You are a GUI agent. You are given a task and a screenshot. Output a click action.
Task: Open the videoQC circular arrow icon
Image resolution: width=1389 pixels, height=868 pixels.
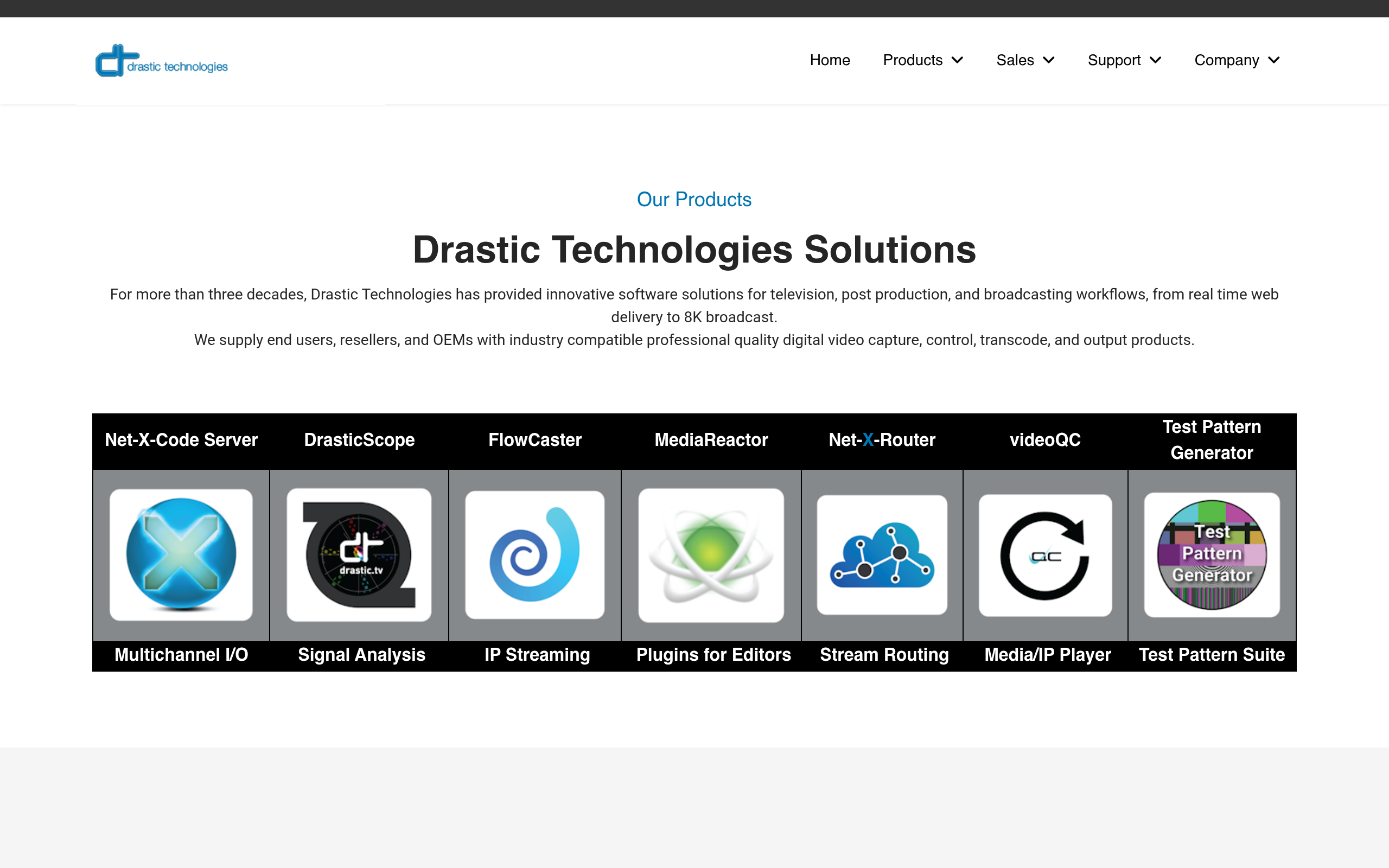1045,555
